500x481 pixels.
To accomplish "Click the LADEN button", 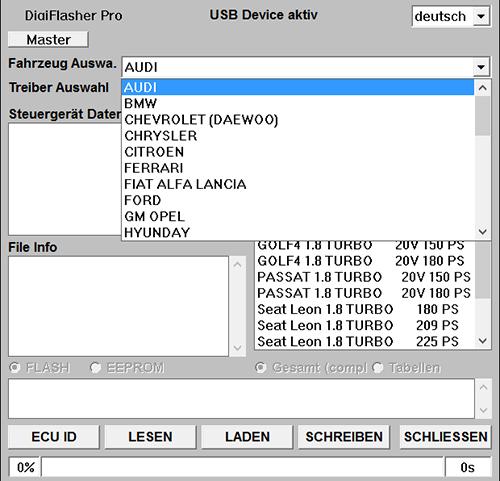I will click(247, 437).
